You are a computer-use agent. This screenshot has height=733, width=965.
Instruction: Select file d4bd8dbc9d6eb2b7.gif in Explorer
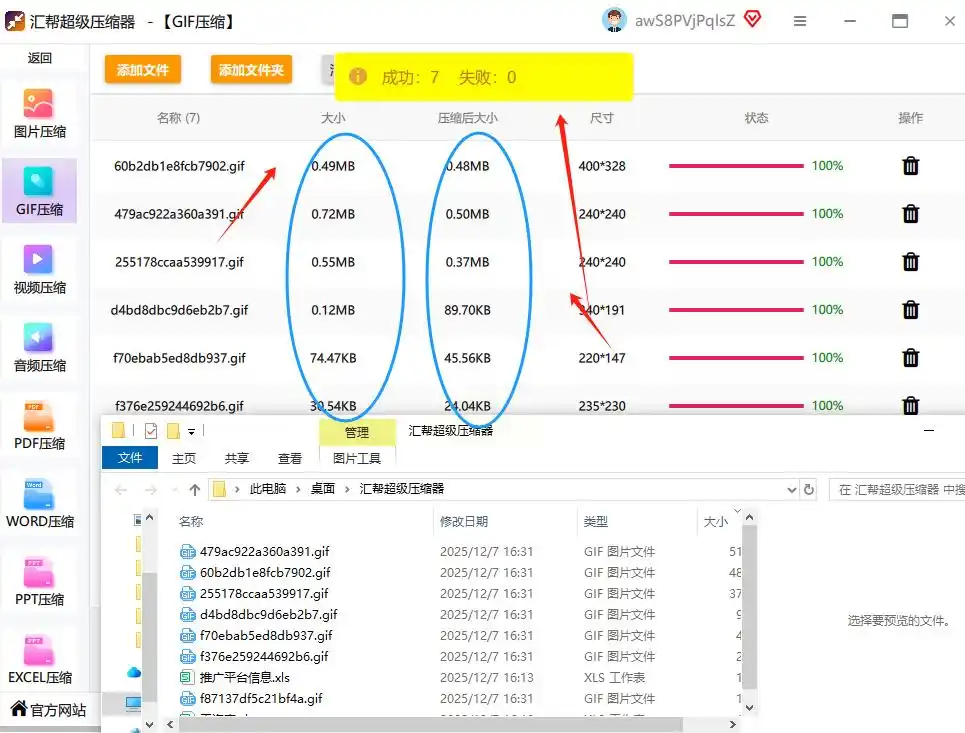tap(269, 614)
